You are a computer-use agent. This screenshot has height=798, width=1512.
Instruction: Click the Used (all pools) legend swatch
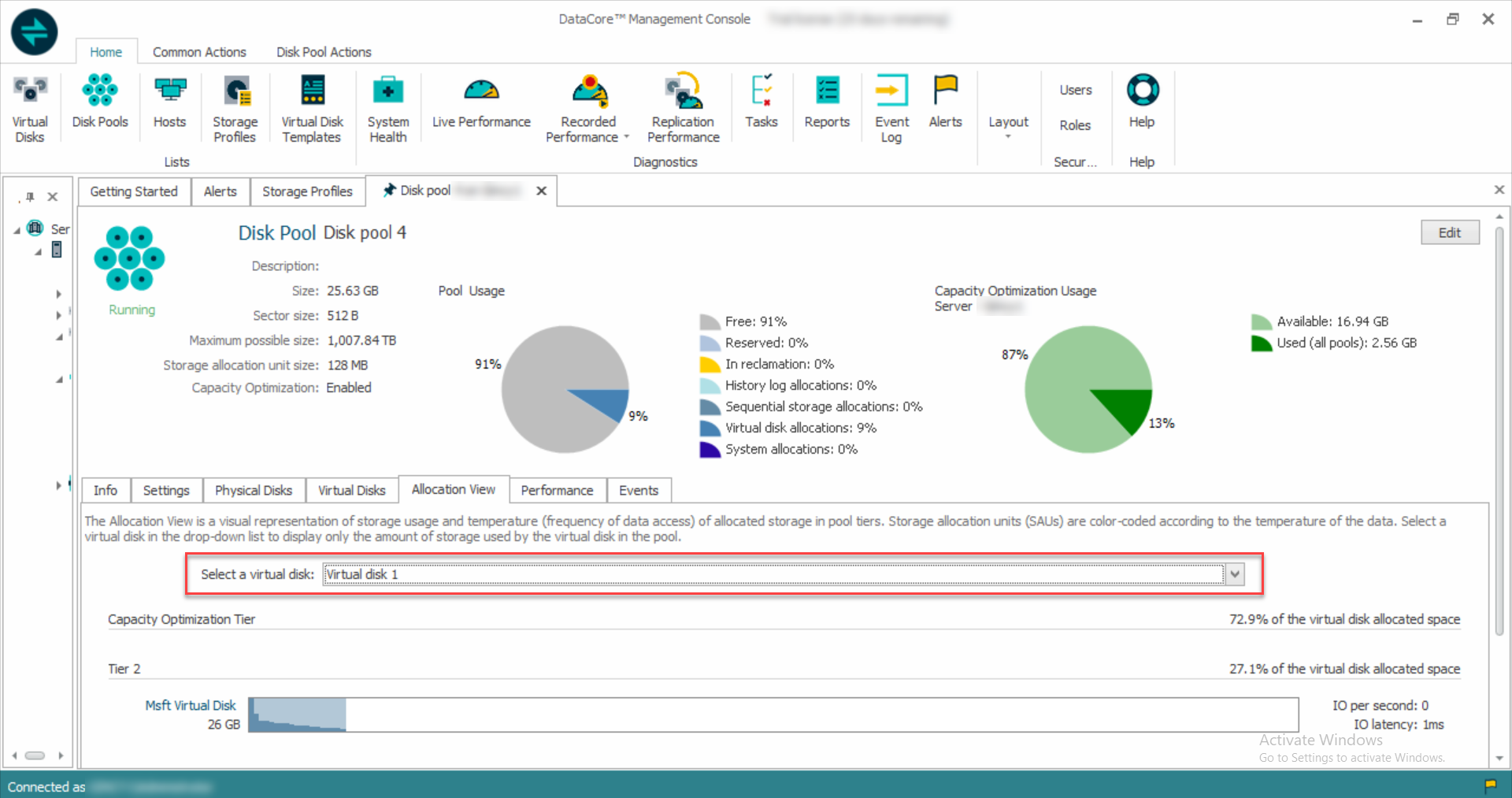click(1261, 343)
